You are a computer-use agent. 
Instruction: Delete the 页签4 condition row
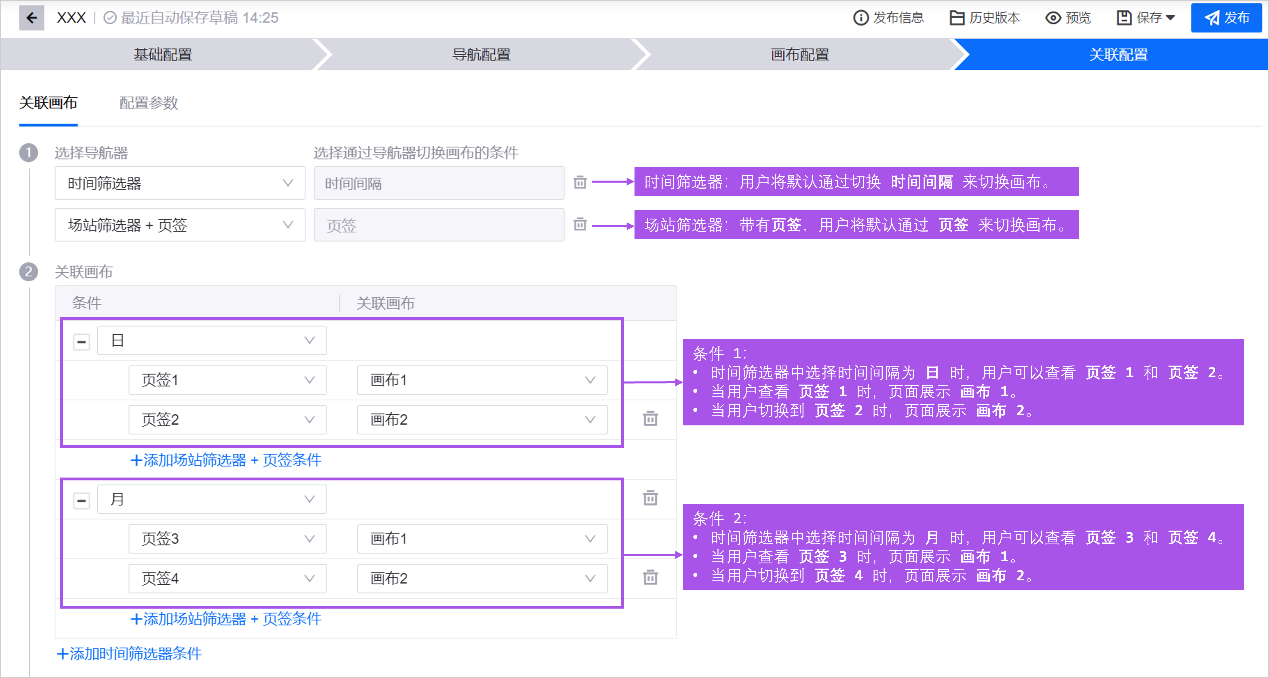650,577
